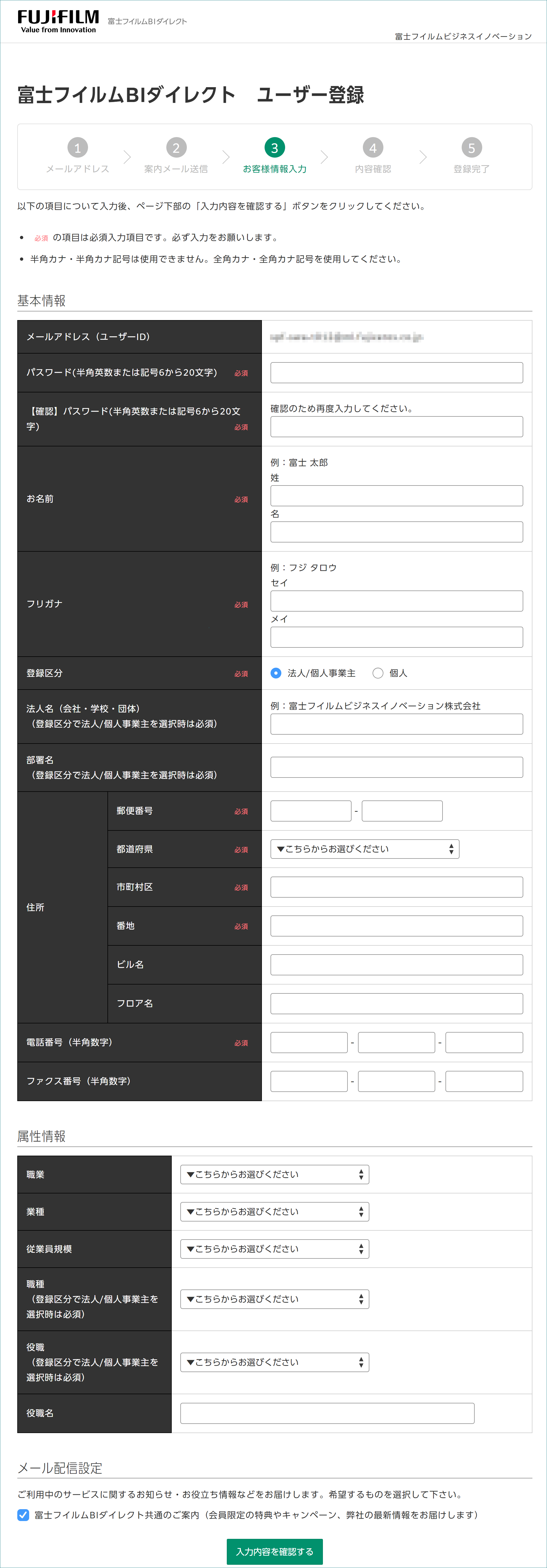This screenshot has width=547, height=1568.
Task: Click step 2 案内メール送信 circle
Action: pos(176,148)
